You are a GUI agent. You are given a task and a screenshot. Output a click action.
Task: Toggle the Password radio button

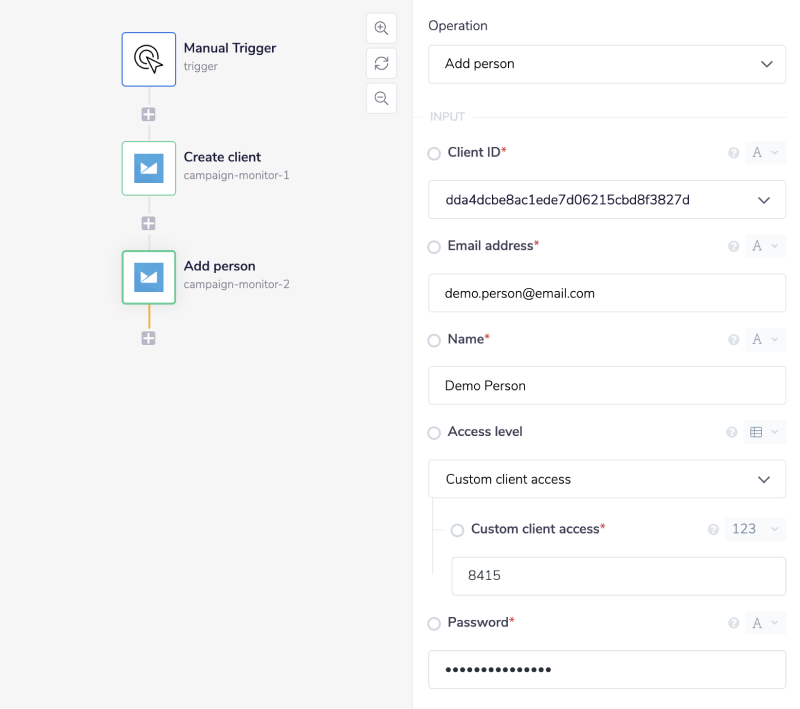(x=434, y=624)
